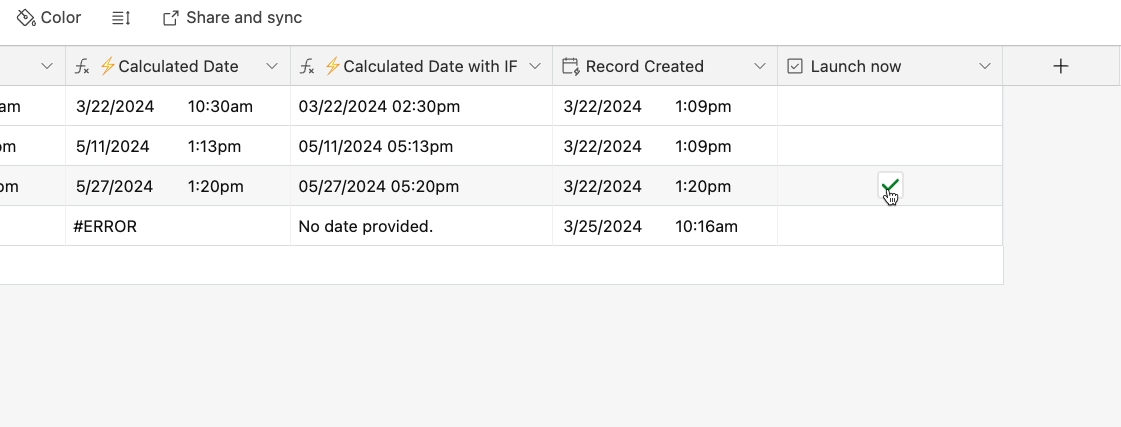1121x427 pixels.
Task: Click the checkbox icon in Launch now header
Action: pyautogui.click(x=794, y=67)
